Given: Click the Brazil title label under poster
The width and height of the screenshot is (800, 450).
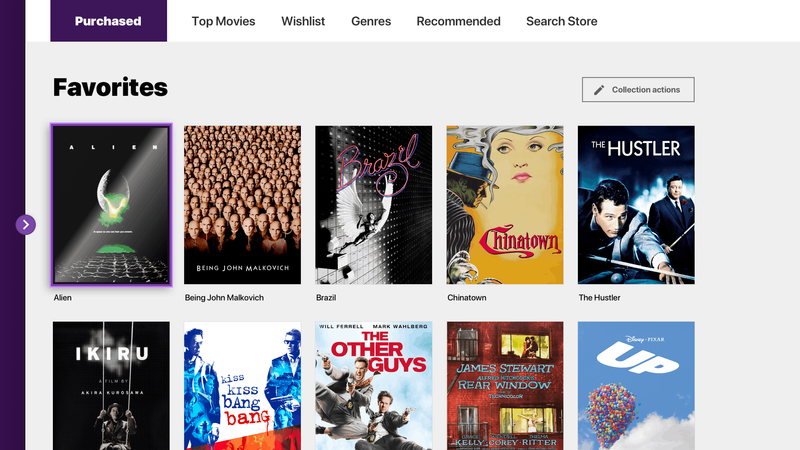Looking at the screenshot, I should click(326, 297).
